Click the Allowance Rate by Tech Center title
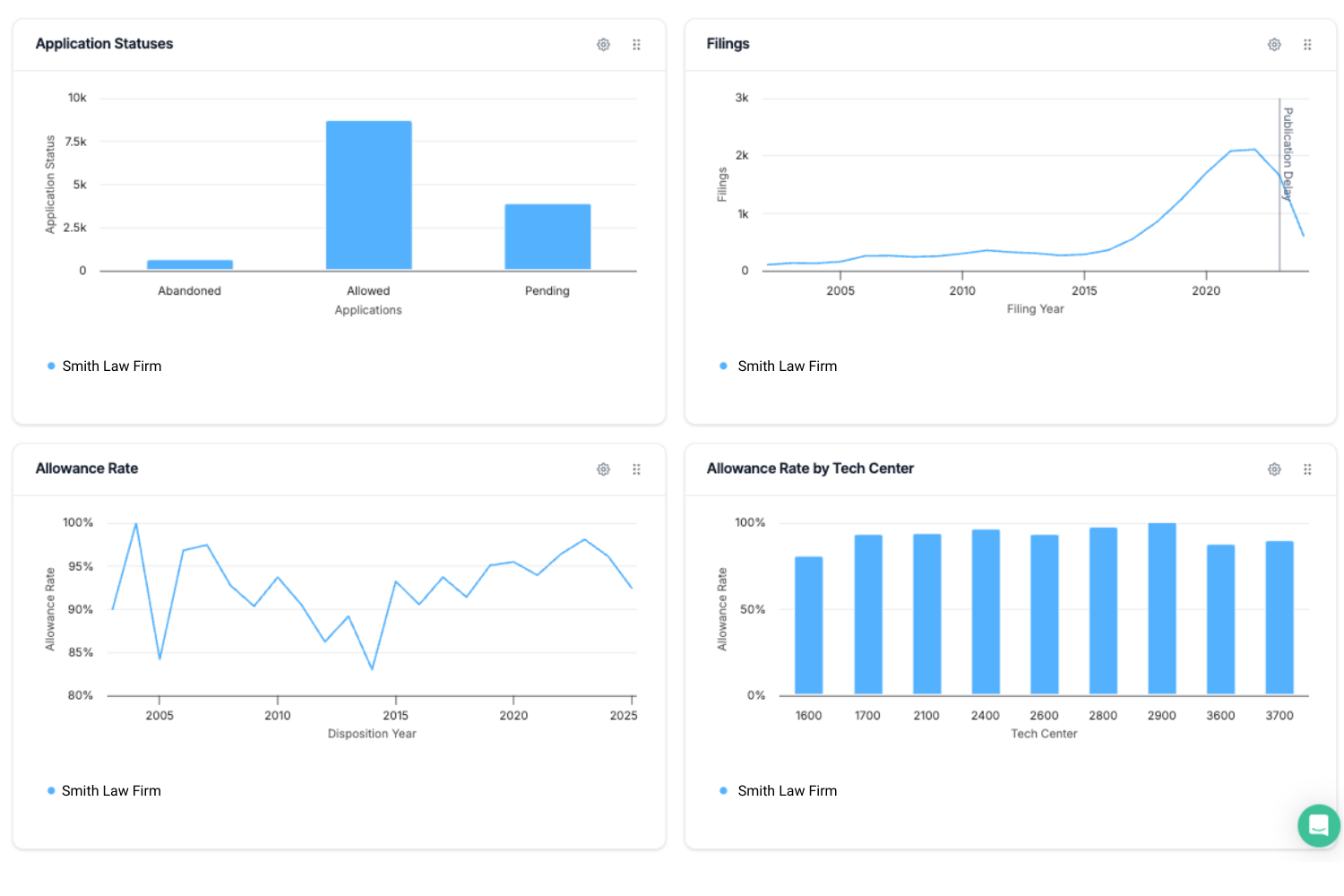The width and height of the screenshot is (1344, 896). tap(810, 469)
